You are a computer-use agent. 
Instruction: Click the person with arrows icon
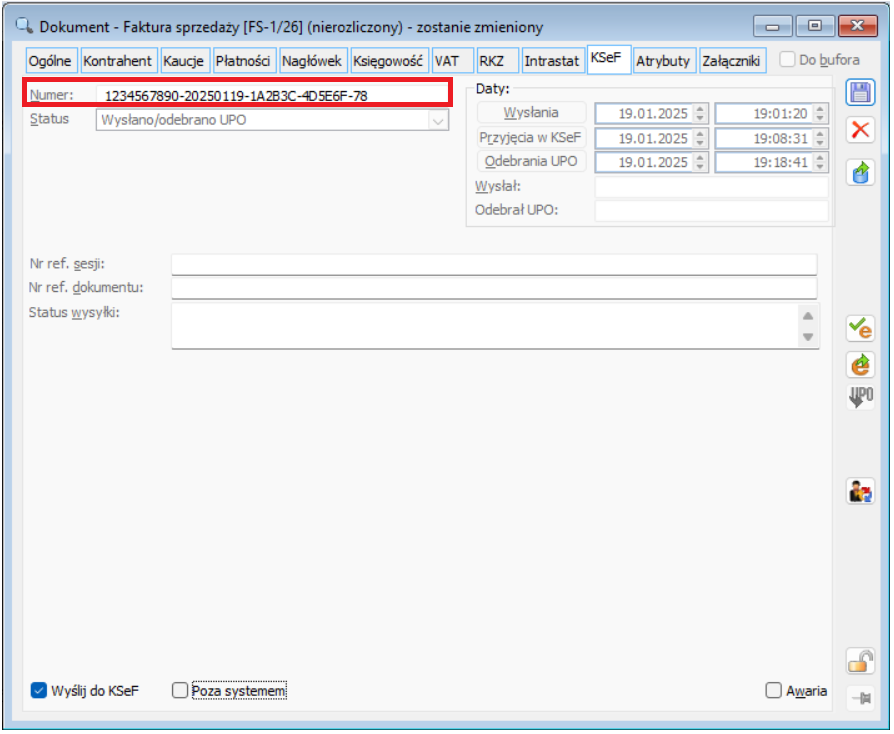click(x=860, y=491)
